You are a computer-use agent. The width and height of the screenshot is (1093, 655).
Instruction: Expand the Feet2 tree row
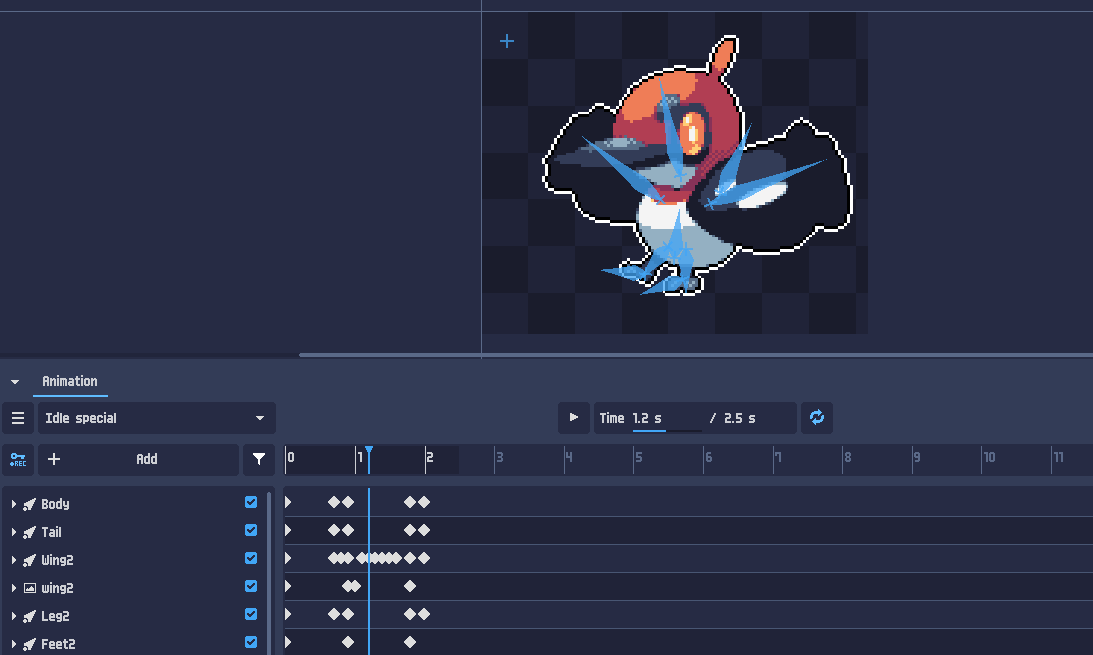13,644
